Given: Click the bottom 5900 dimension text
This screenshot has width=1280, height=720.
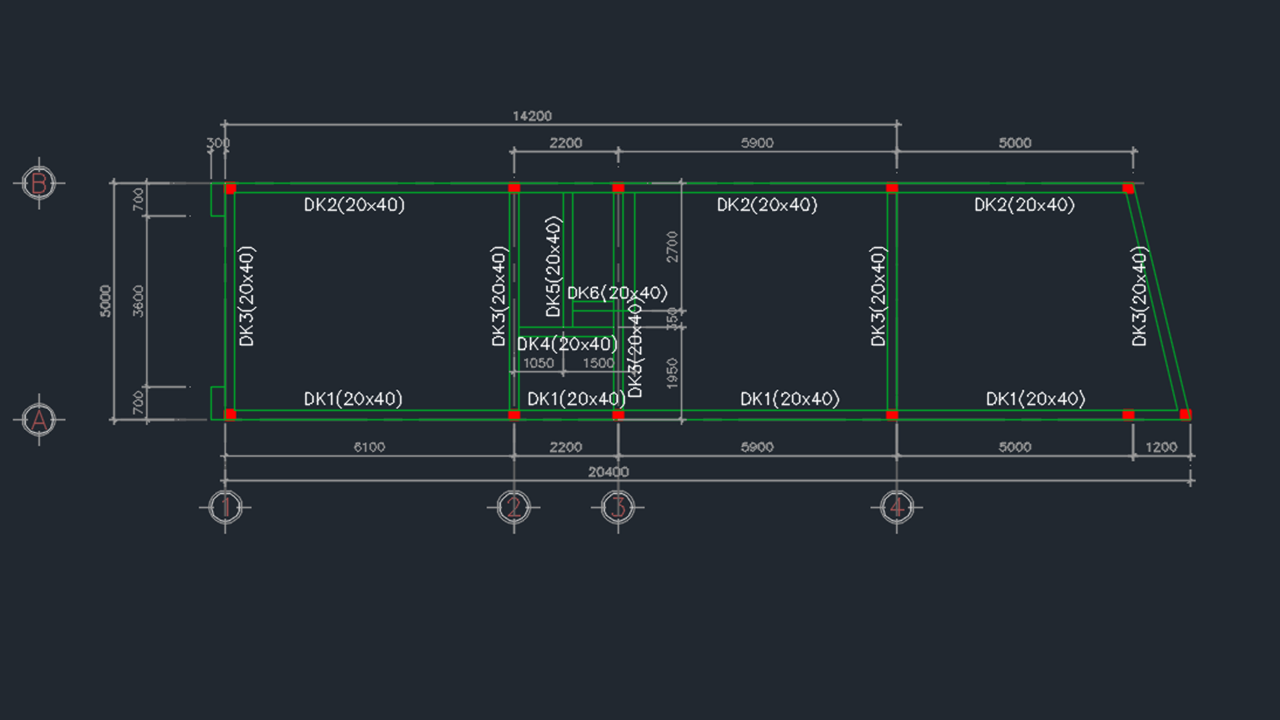Looking at the screenshot, I should click(756, 447).
